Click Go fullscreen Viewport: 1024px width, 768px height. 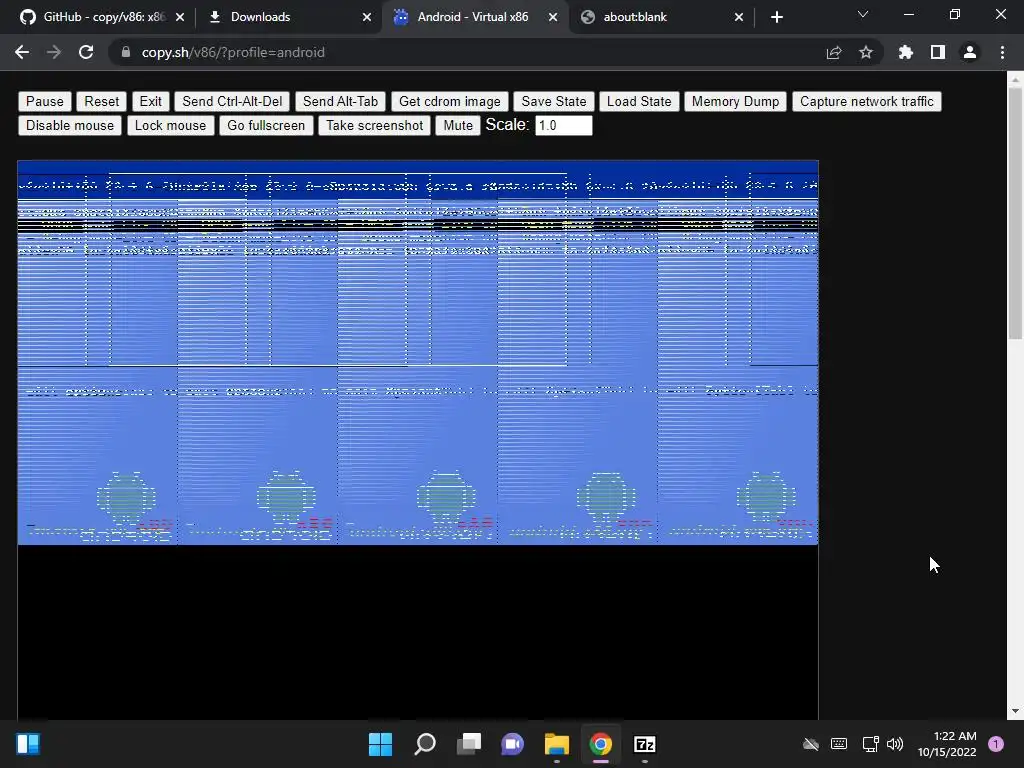click(x=266, y=125)
